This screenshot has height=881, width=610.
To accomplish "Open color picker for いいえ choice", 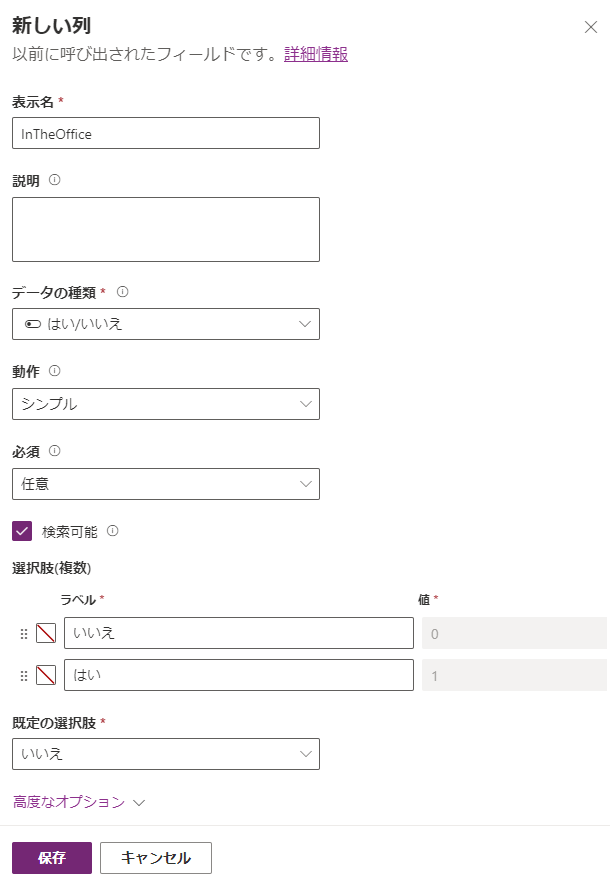I will (x=46, y=634).
